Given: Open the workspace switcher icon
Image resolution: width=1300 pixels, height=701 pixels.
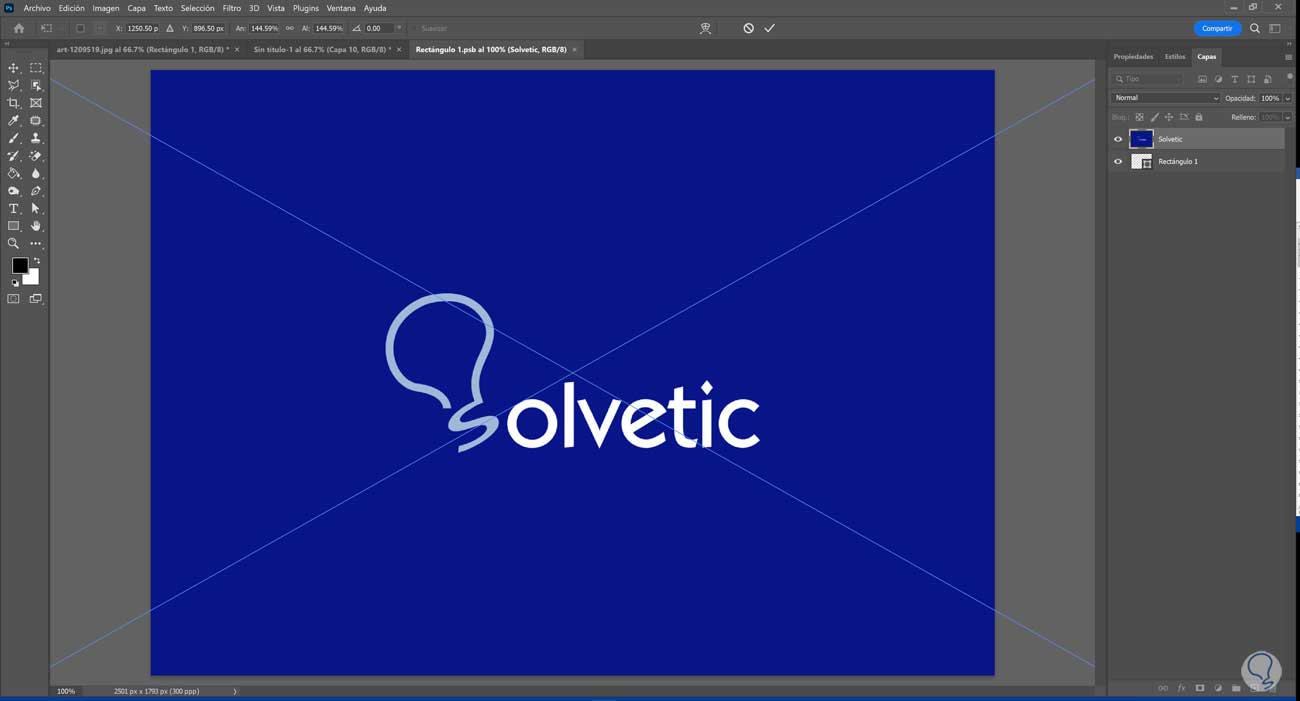Looking at the screenshot, I should click(1275, 28).
